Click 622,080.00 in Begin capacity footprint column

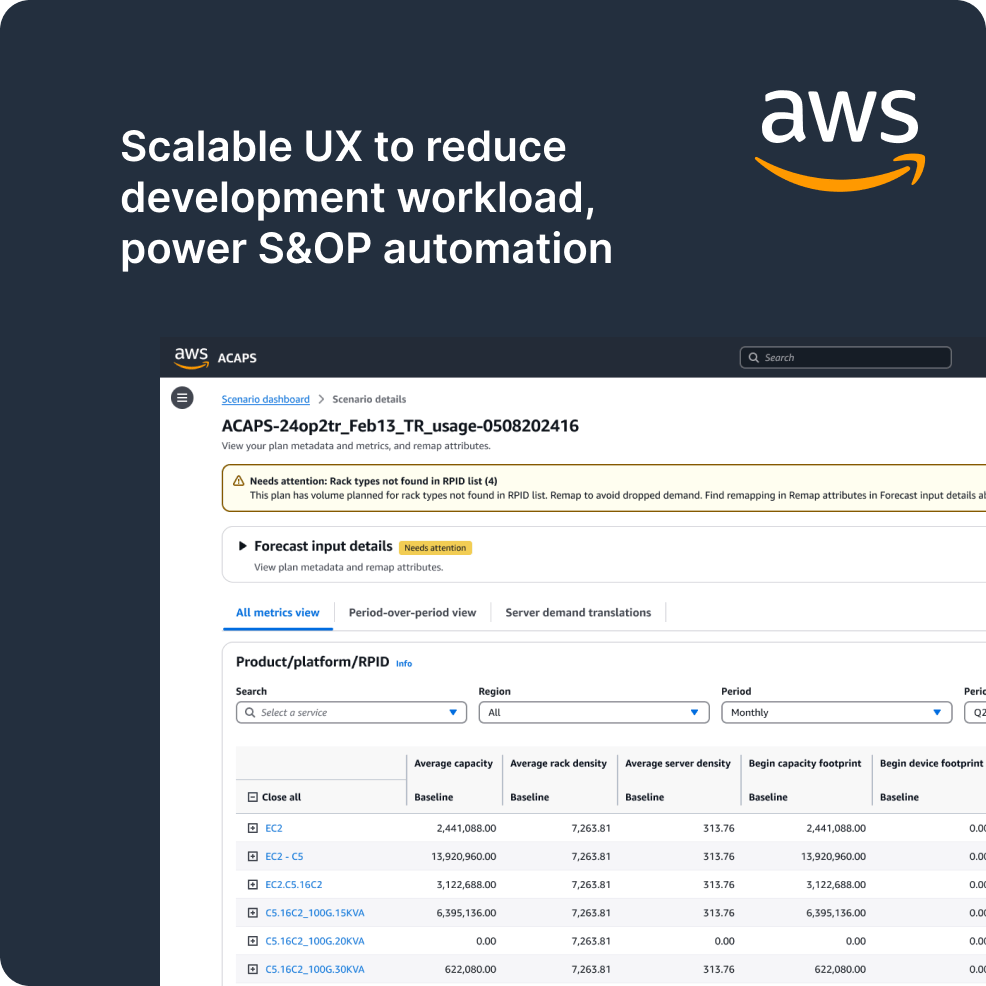pos(840,969)
